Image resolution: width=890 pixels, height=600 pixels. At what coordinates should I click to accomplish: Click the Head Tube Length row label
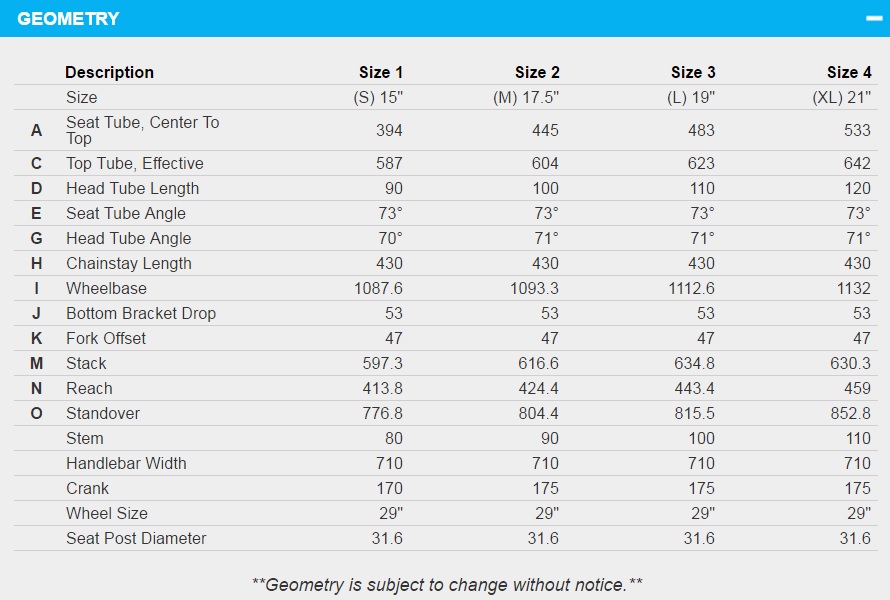click(132, 188)
